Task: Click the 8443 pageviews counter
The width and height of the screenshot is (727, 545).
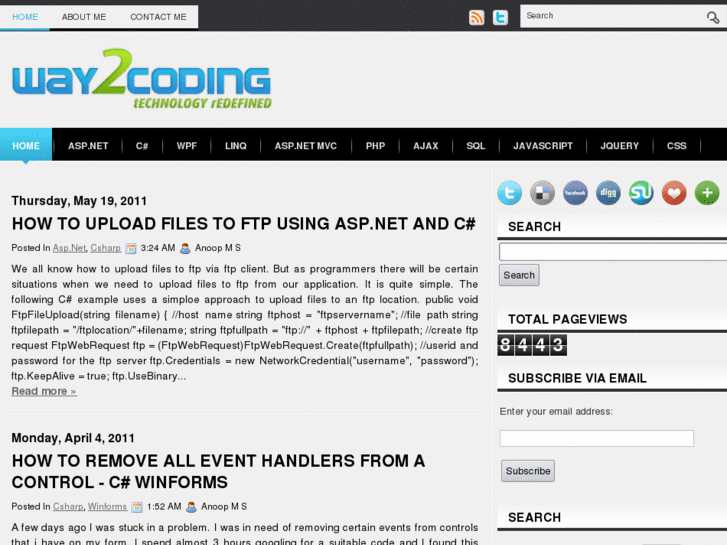Action: click(x=532, y=345)
